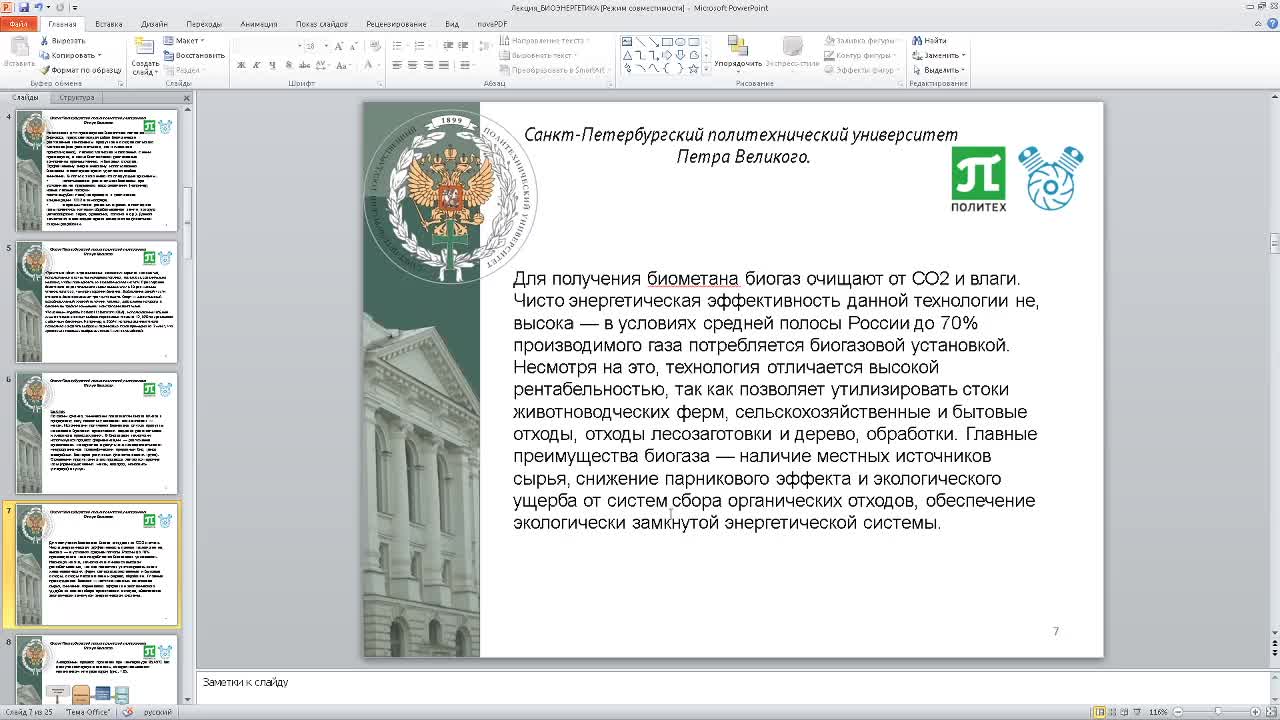Toggle align text left
The image size is (1280, 720).
(x=397, y=65)
